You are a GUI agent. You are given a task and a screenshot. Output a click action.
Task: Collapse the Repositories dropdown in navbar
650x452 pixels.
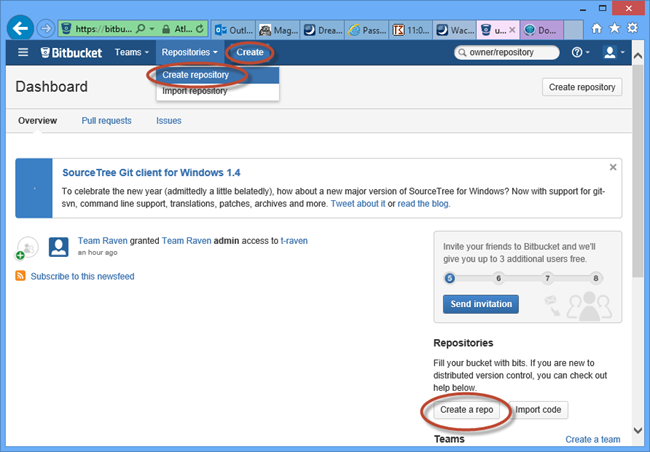pos(189,52)
